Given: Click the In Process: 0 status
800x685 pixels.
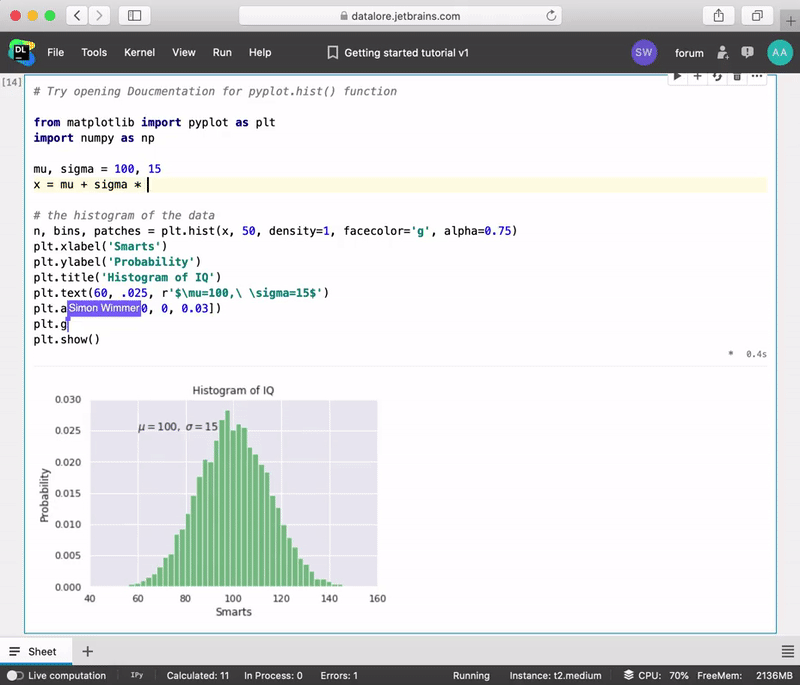Looking at the screenshot, I should [273, 675].
